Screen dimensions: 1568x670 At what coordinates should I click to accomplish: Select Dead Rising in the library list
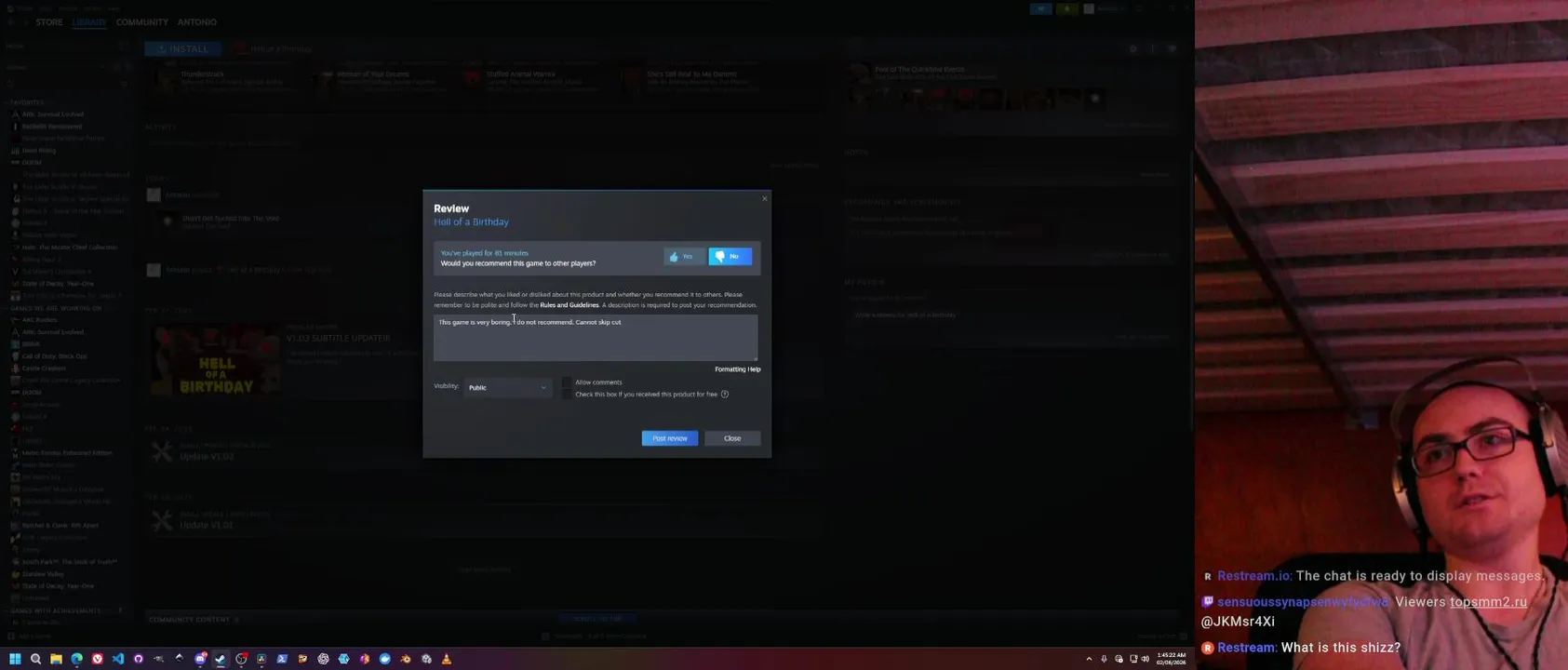point(39,151)
